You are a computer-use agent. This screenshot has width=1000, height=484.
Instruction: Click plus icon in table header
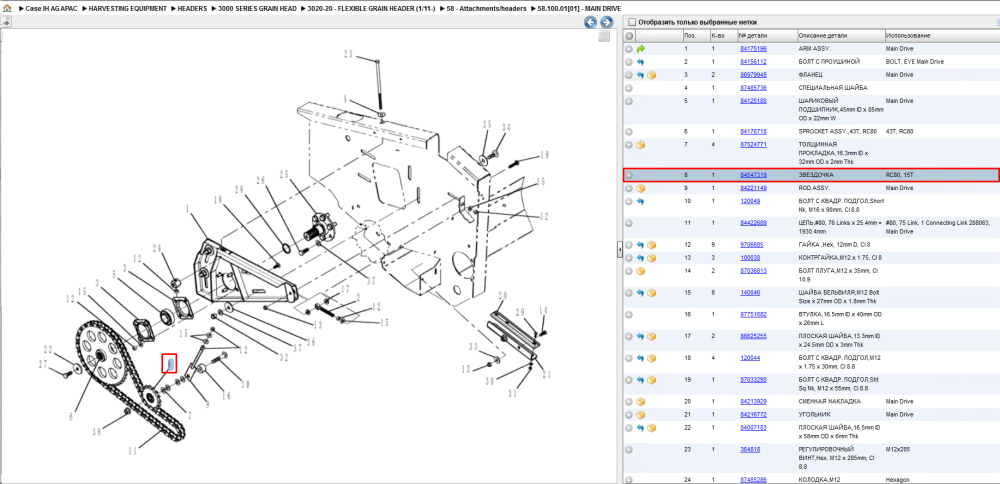coord(629,36)
